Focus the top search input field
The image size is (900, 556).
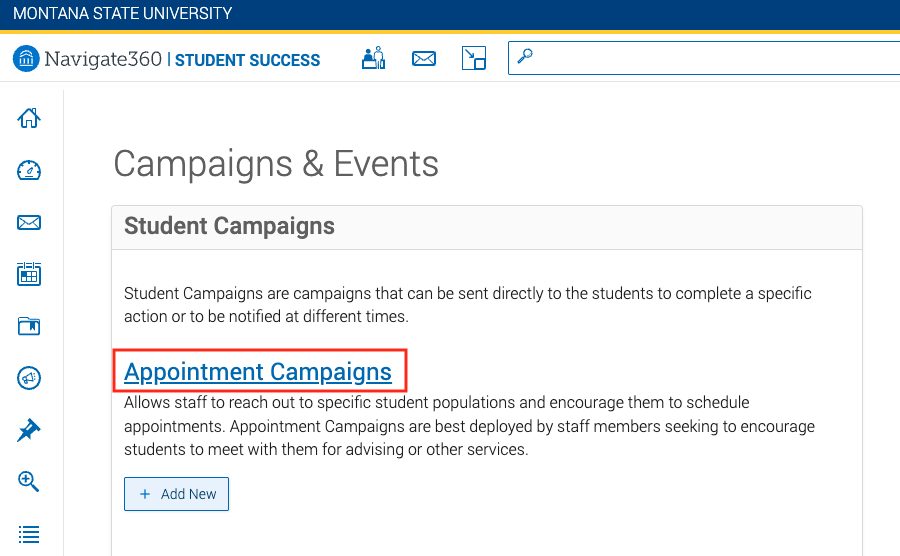click(704, 58)
